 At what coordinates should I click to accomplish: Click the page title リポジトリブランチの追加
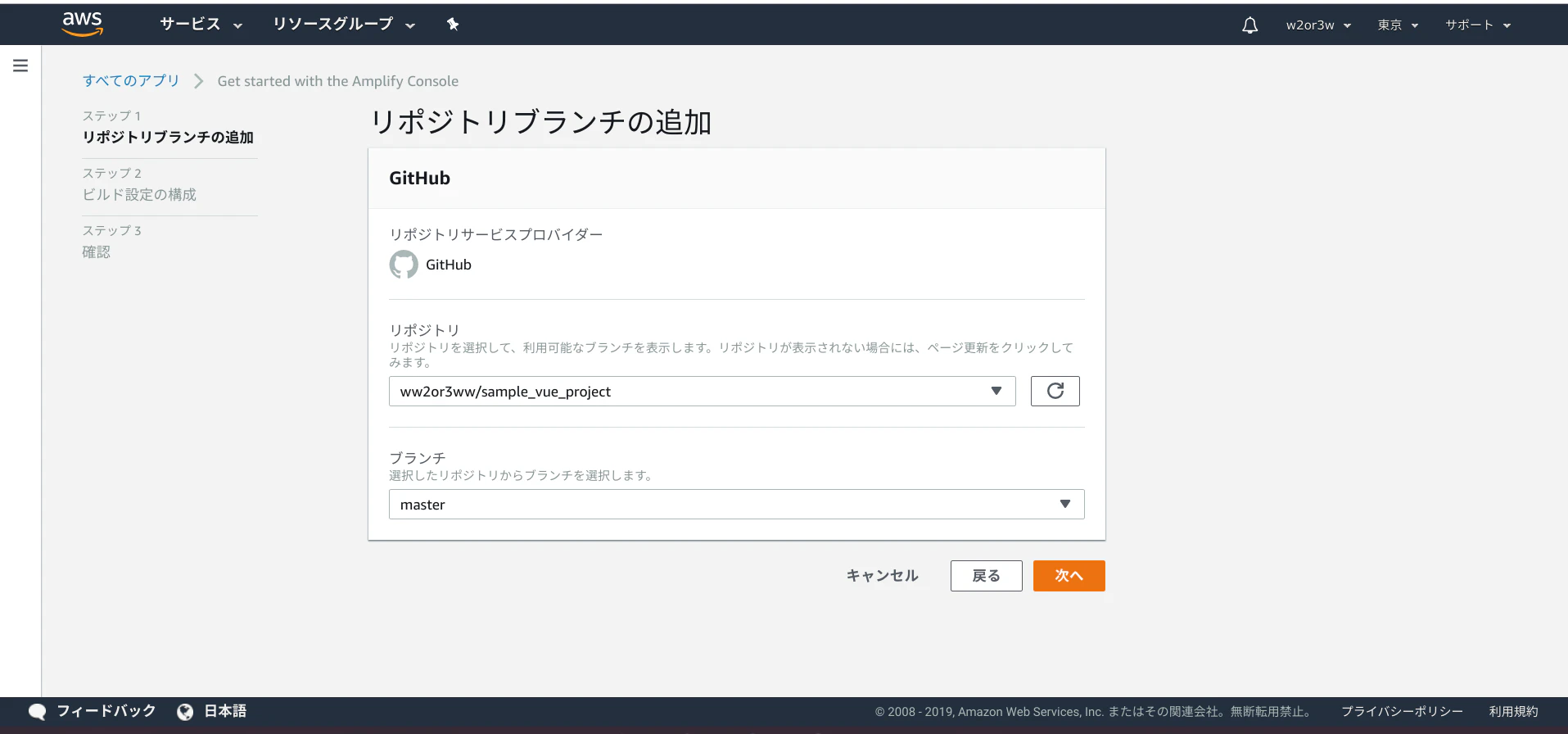tap(541, 122)
